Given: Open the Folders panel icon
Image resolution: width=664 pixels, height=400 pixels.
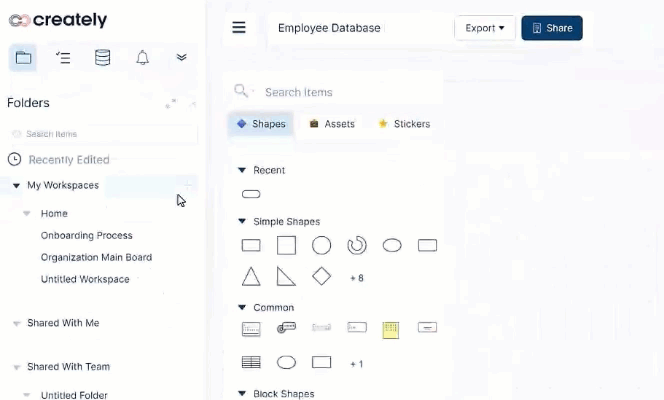Looking at the screenshot, I should [24, 58].
